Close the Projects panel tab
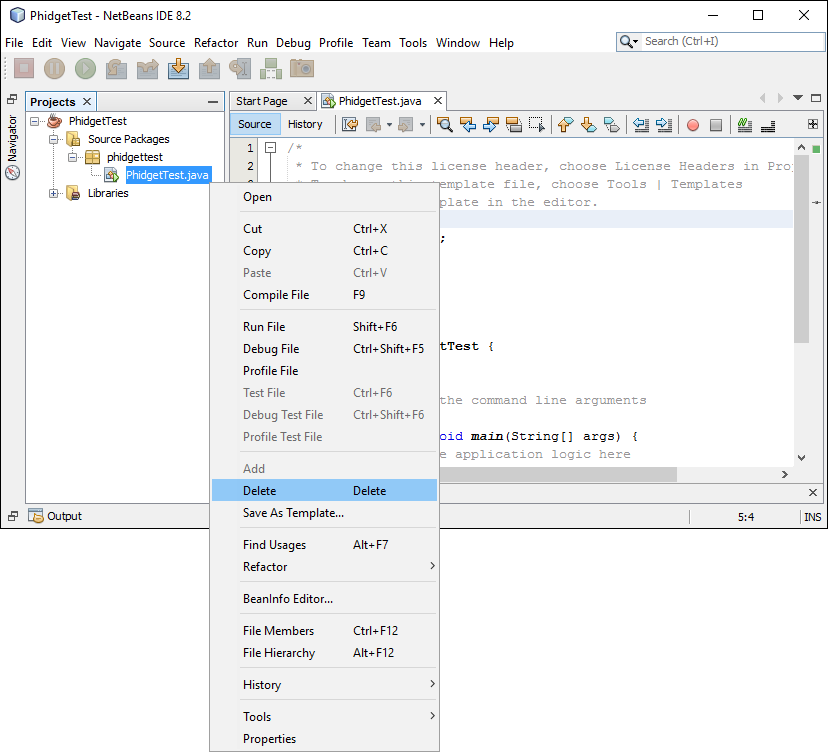Viewport: 828px width, 752px height. point(87,101)
